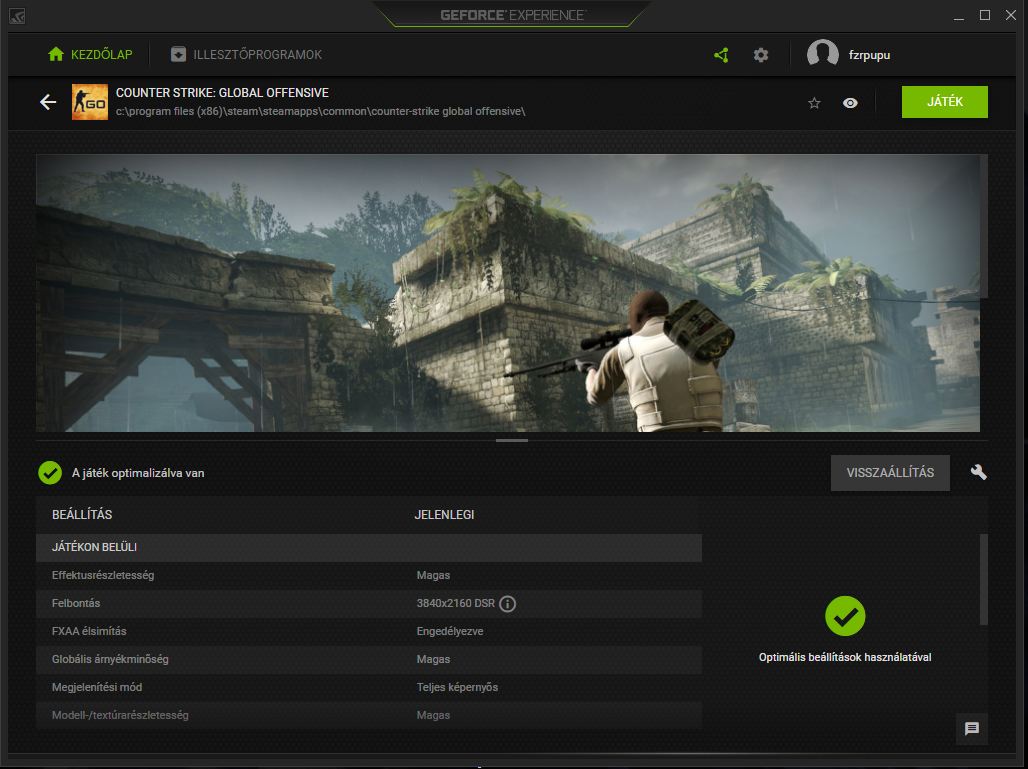Click the game install path text
Viewport: 1028px width, 769px height.
pos(321,111)
